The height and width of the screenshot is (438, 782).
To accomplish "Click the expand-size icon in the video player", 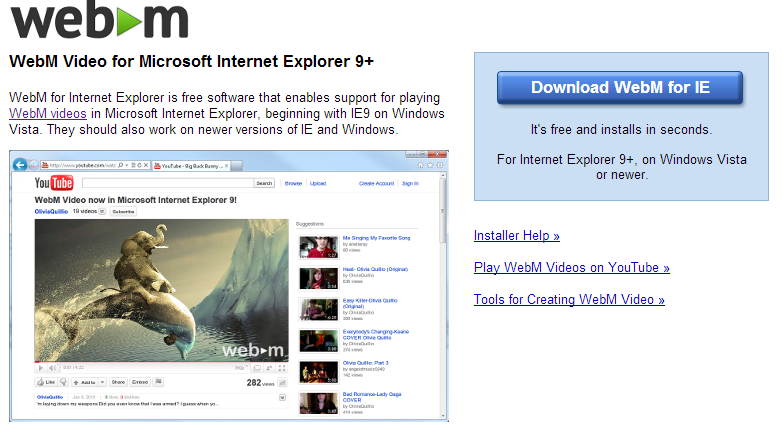I will (x=269, y=368).
